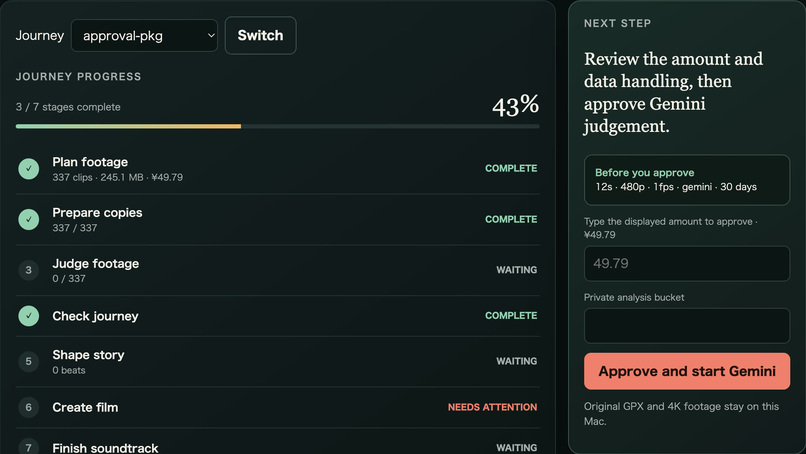Click the step 7 number icon for Finish soundtrack
806x454 pixels.
29,447
